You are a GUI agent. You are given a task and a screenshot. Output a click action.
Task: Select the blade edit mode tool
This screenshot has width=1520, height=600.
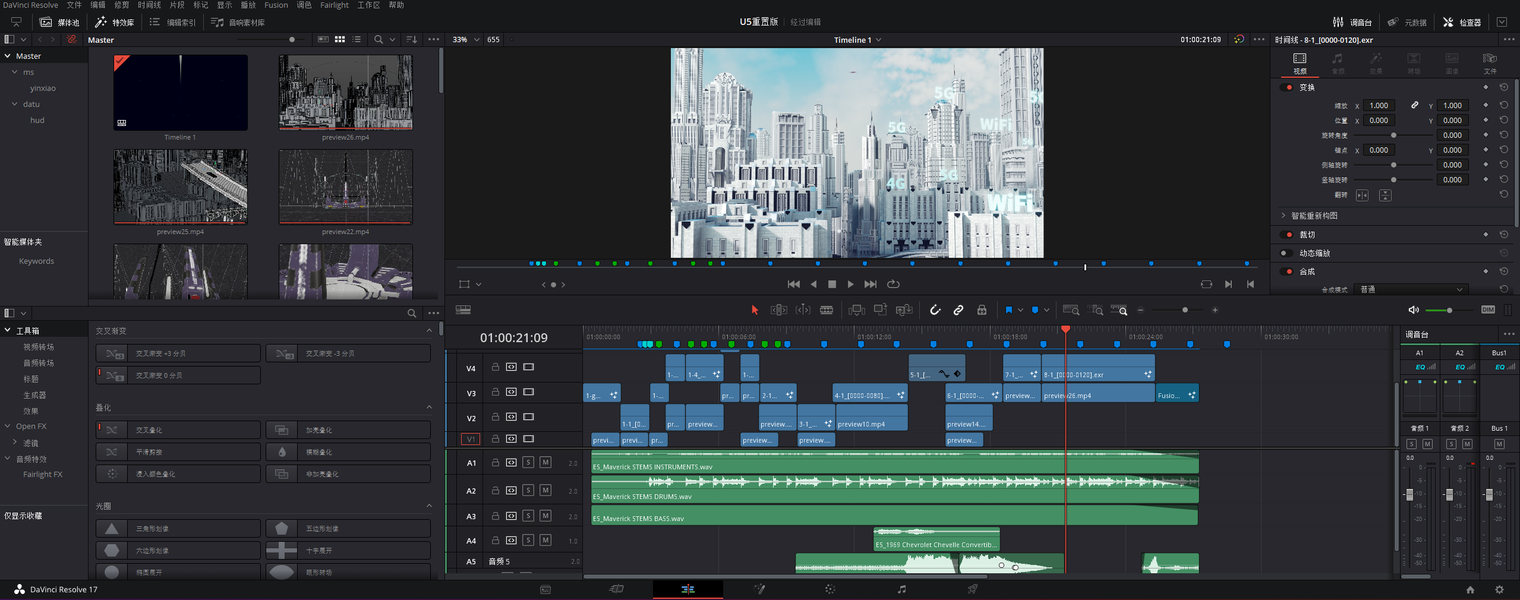click(x=827, y=310)
